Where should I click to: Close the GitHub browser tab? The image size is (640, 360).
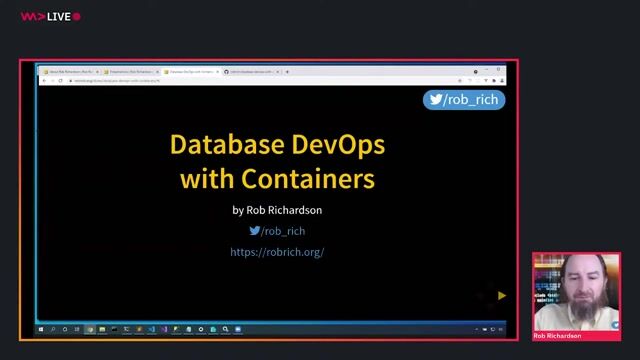point(278,72)
